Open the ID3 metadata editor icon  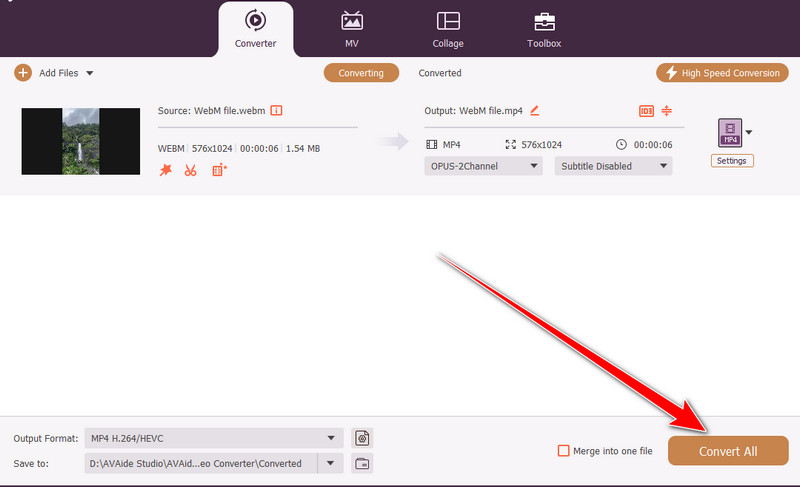(x=646, y=110)
